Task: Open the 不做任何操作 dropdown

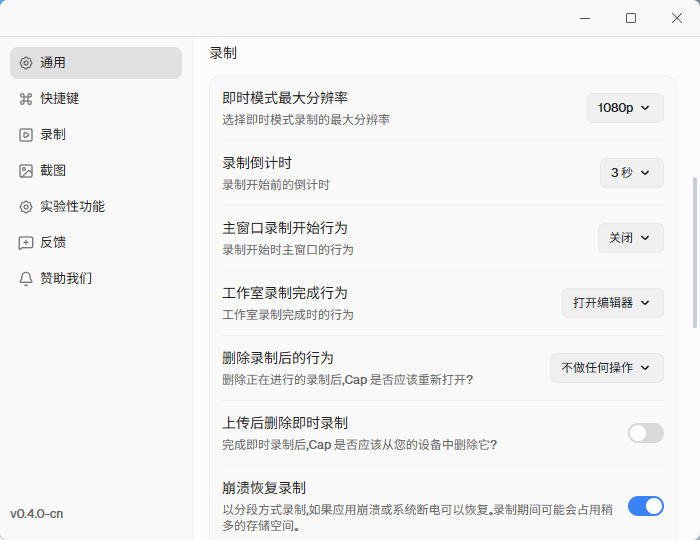Action: [x=607, y=368]
